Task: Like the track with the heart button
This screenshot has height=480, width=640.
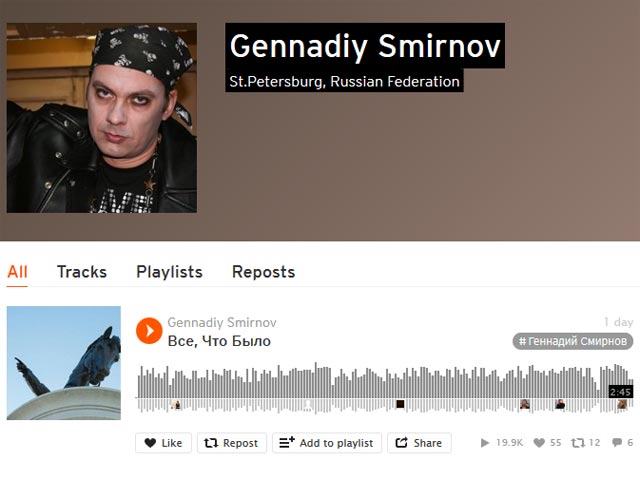Action: coord(163,443)
